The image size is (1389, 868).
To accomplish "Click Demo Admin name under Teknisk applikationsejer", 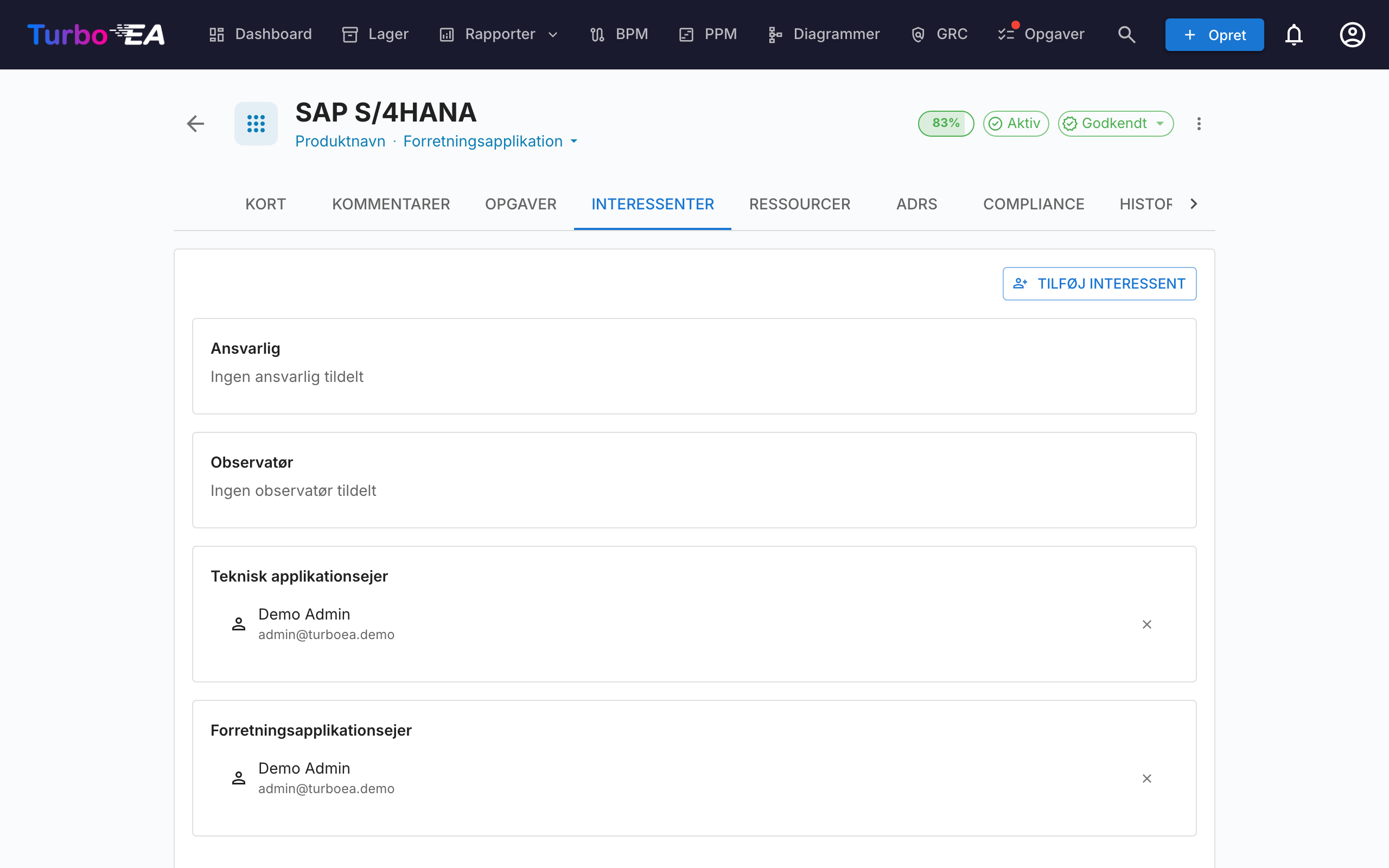I will pos(304,614).
